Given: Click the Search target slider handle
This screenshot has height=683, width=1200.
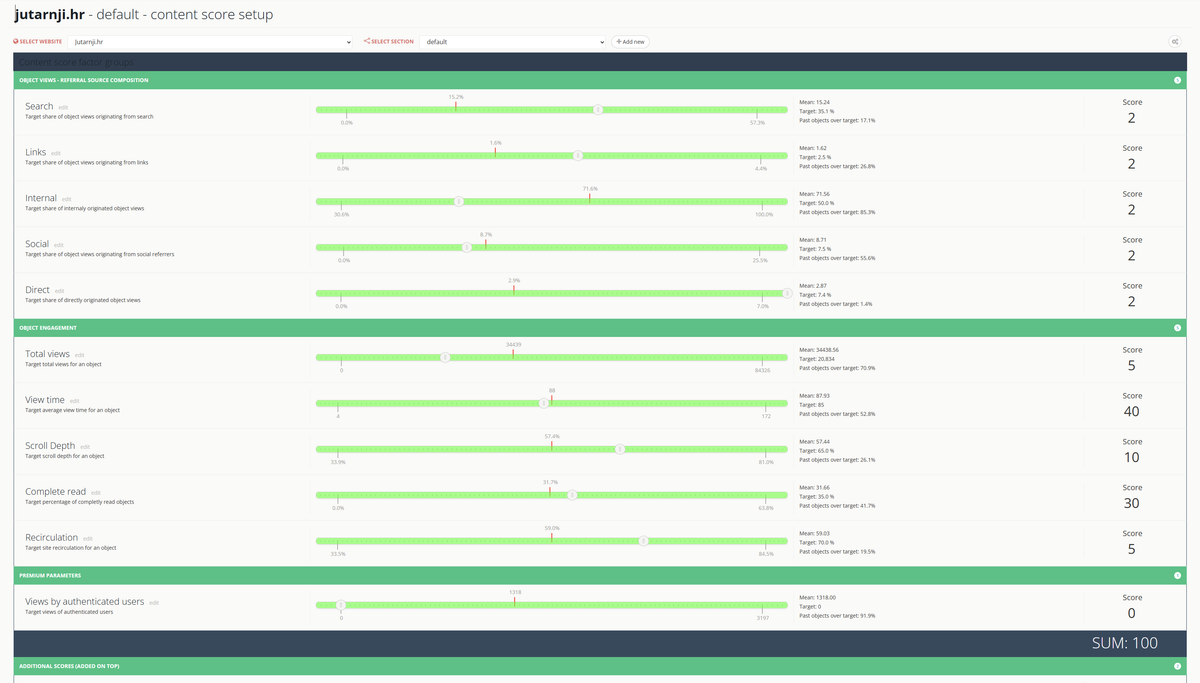Looking at the screenshot, I should click(x=598, y=110).
